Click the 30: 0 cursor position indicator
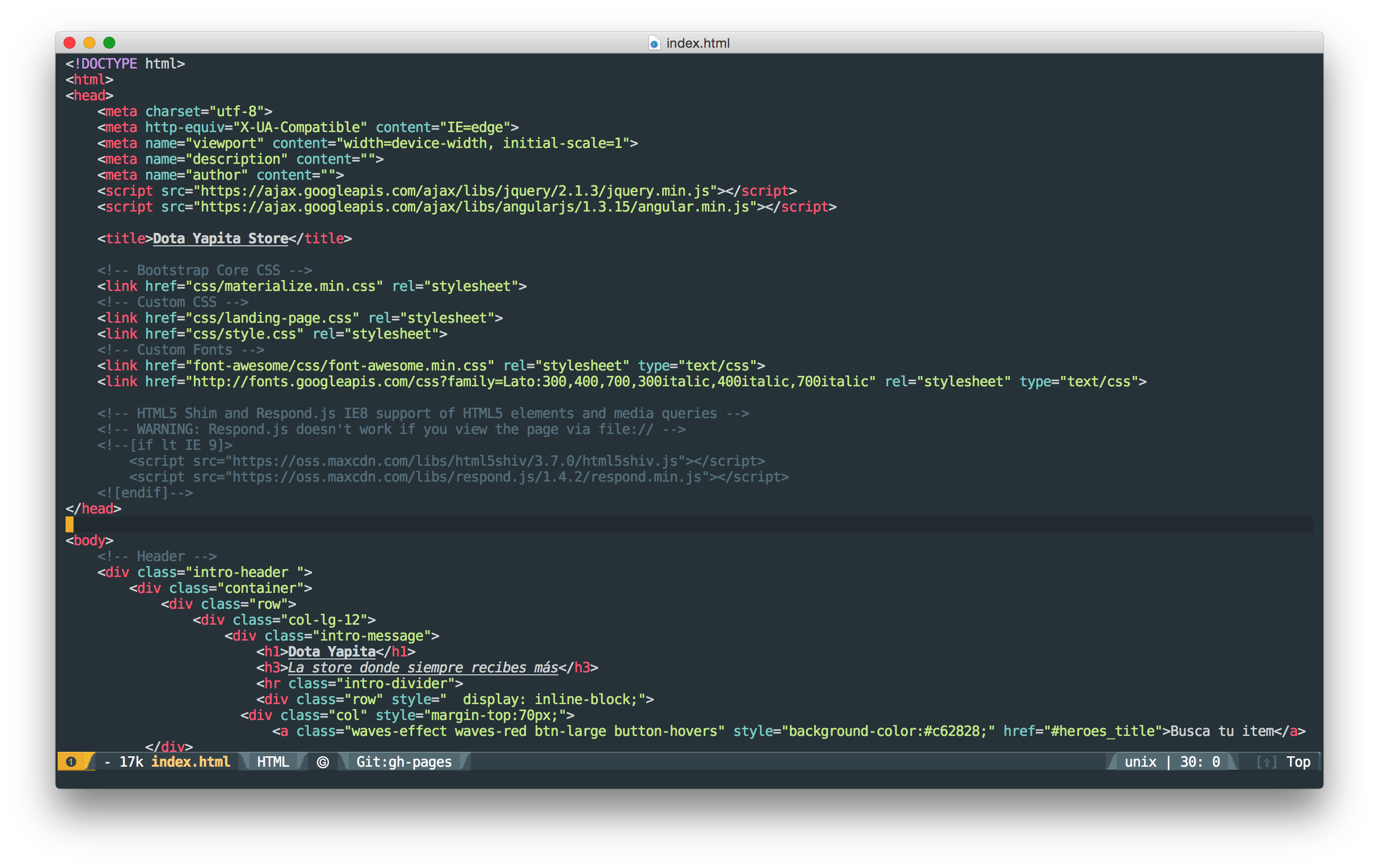The height and width of the screenshot is (868, 1379). tap(1200, 762)
